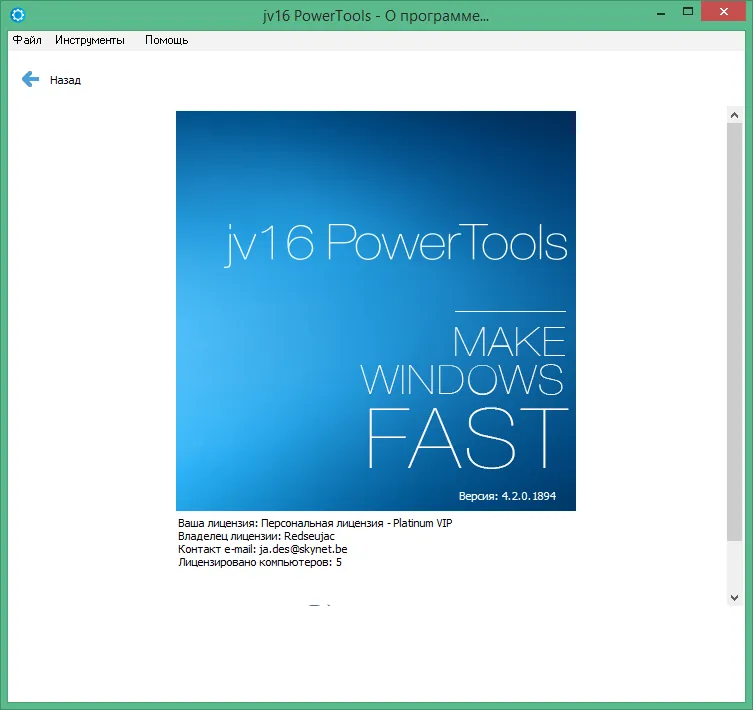Open the Помощь menu

(x=167, y=40)
